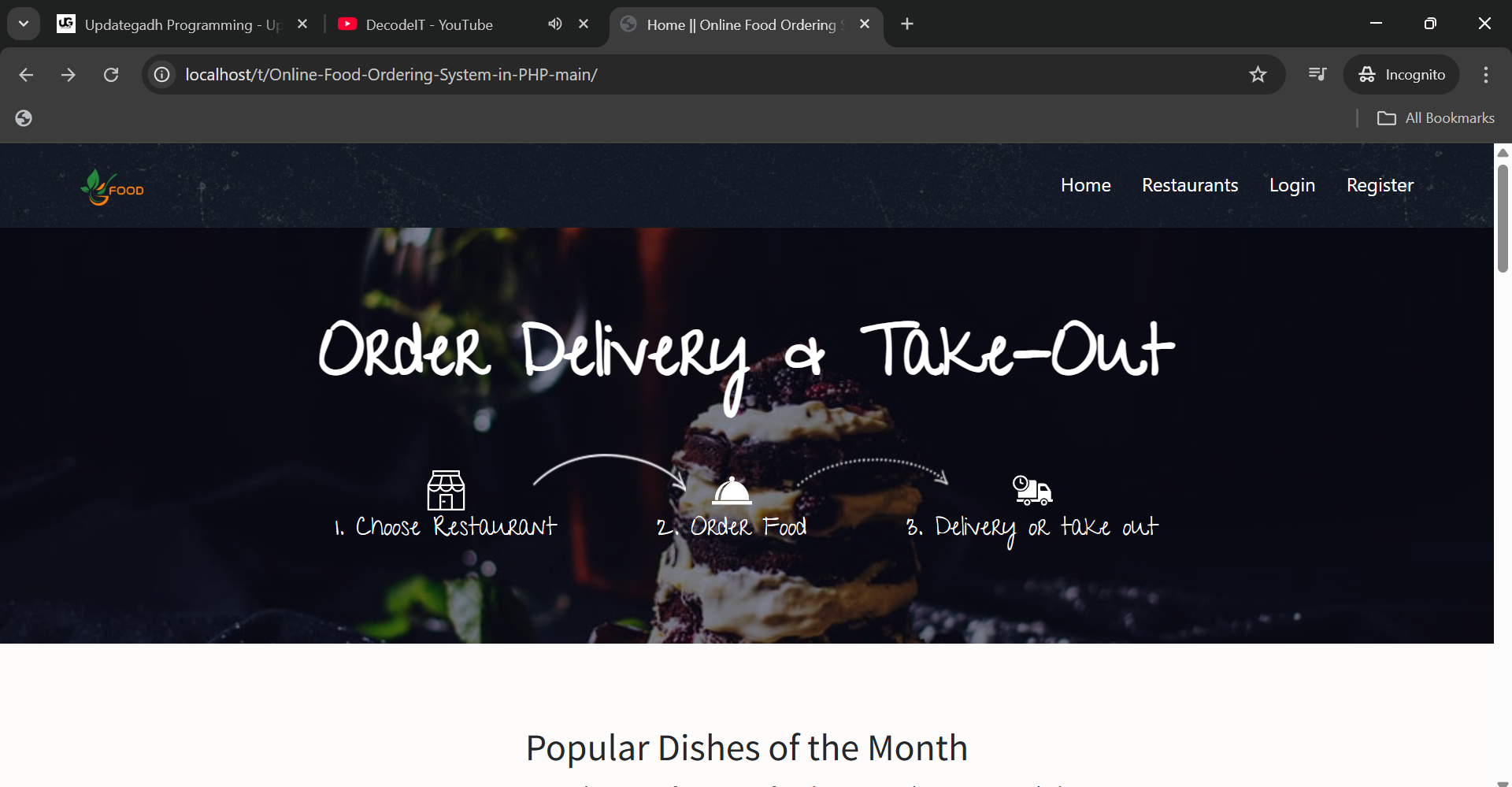Expand the tab search dropdown arrow
Viewport: 1512px width, 787px height.
click(24, 24)
